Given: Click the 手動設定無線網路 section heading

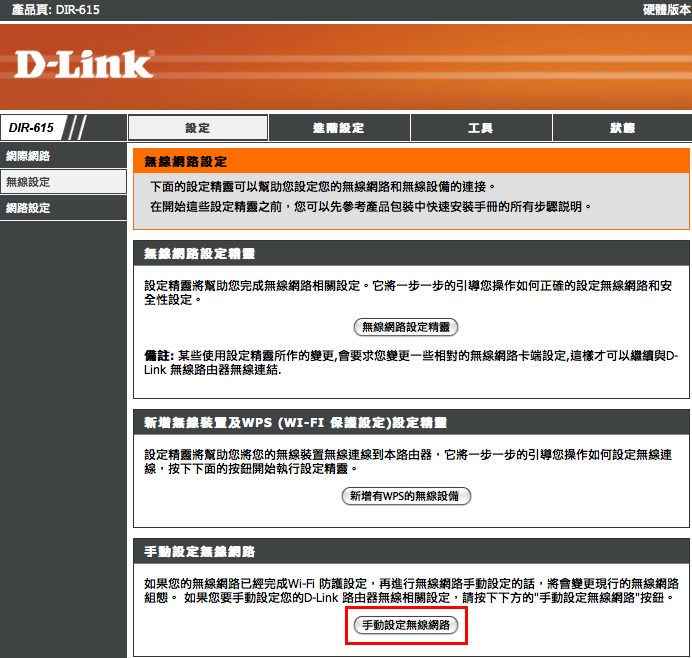Looking at the screenshot, I should 199,551.
